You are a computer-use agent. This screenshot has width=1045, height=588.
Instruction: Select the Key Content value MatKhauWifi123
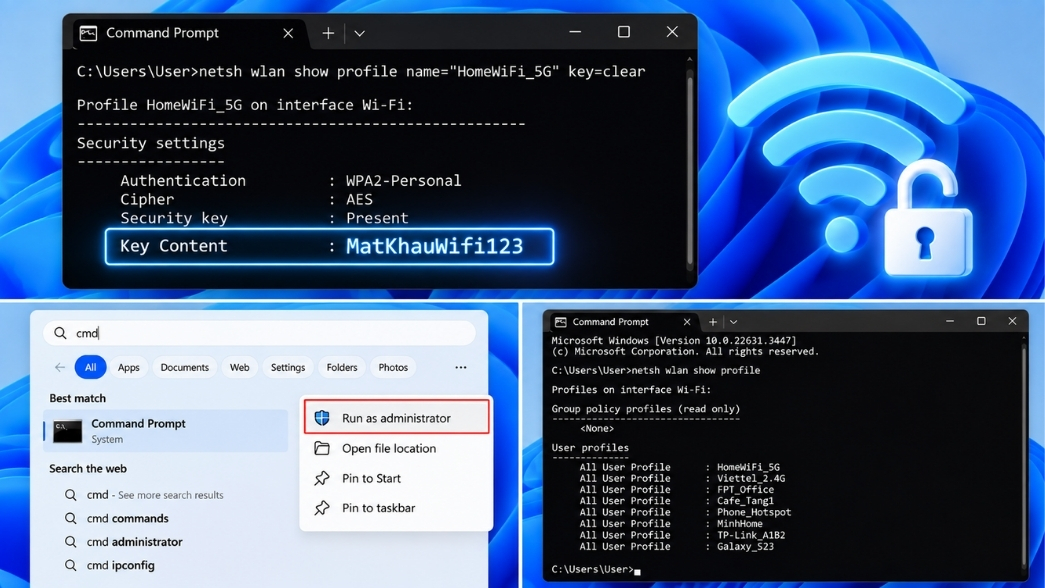click(435, 246)
